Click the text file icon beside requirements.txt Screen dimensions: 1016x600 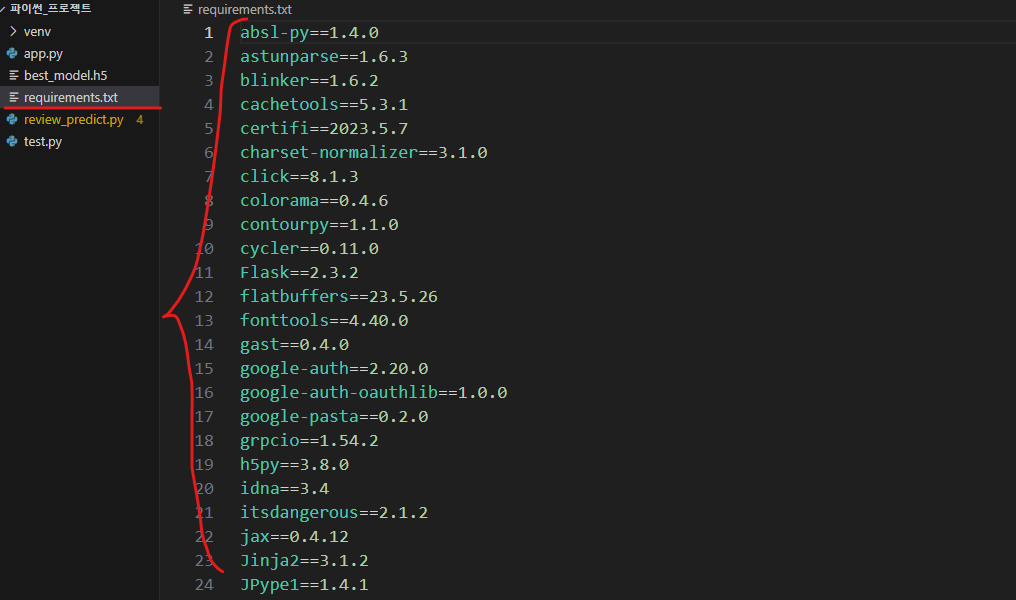[14, 97]
